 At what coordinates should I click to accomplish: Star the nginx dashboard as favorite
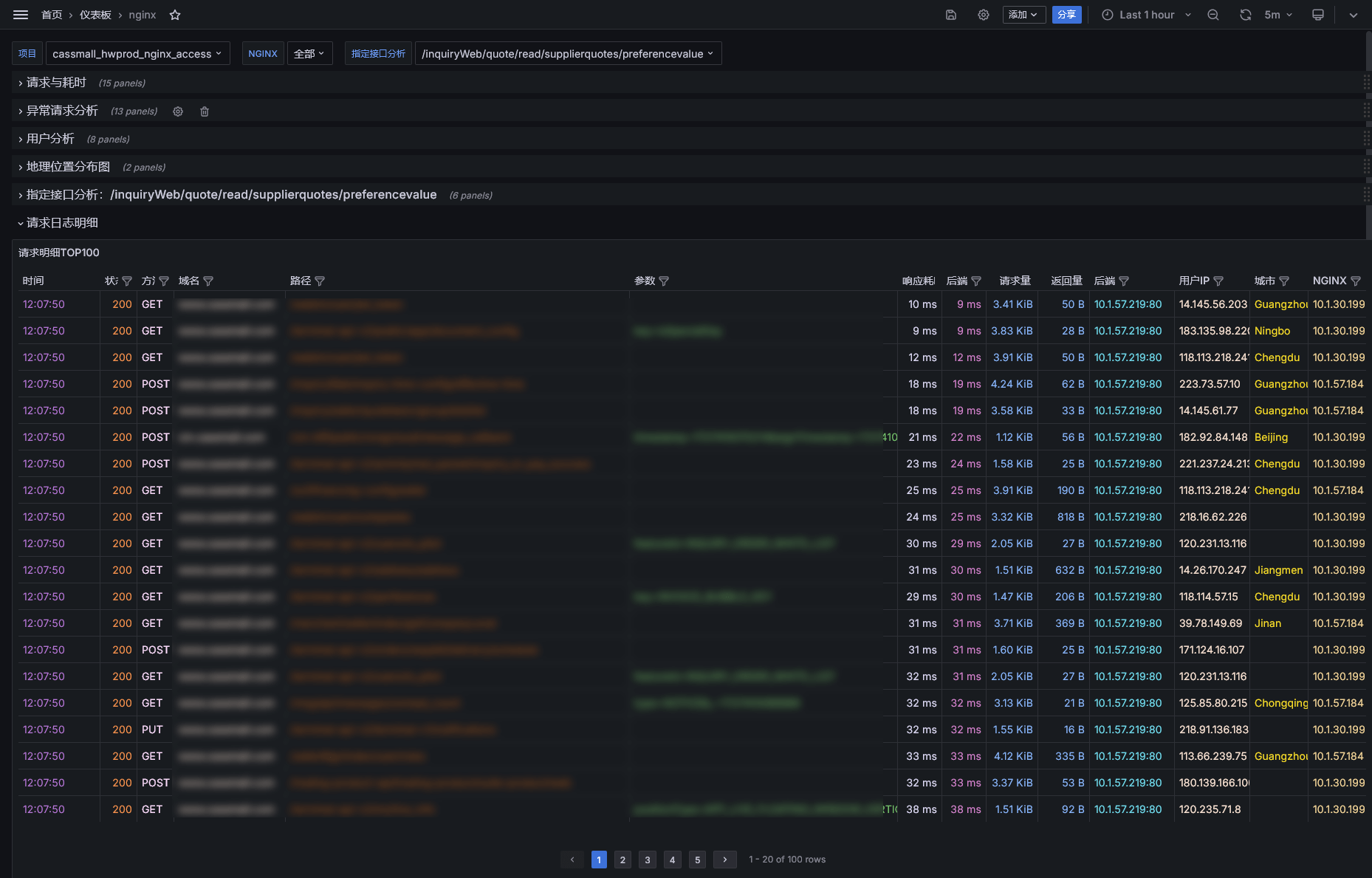coord(175,15)
